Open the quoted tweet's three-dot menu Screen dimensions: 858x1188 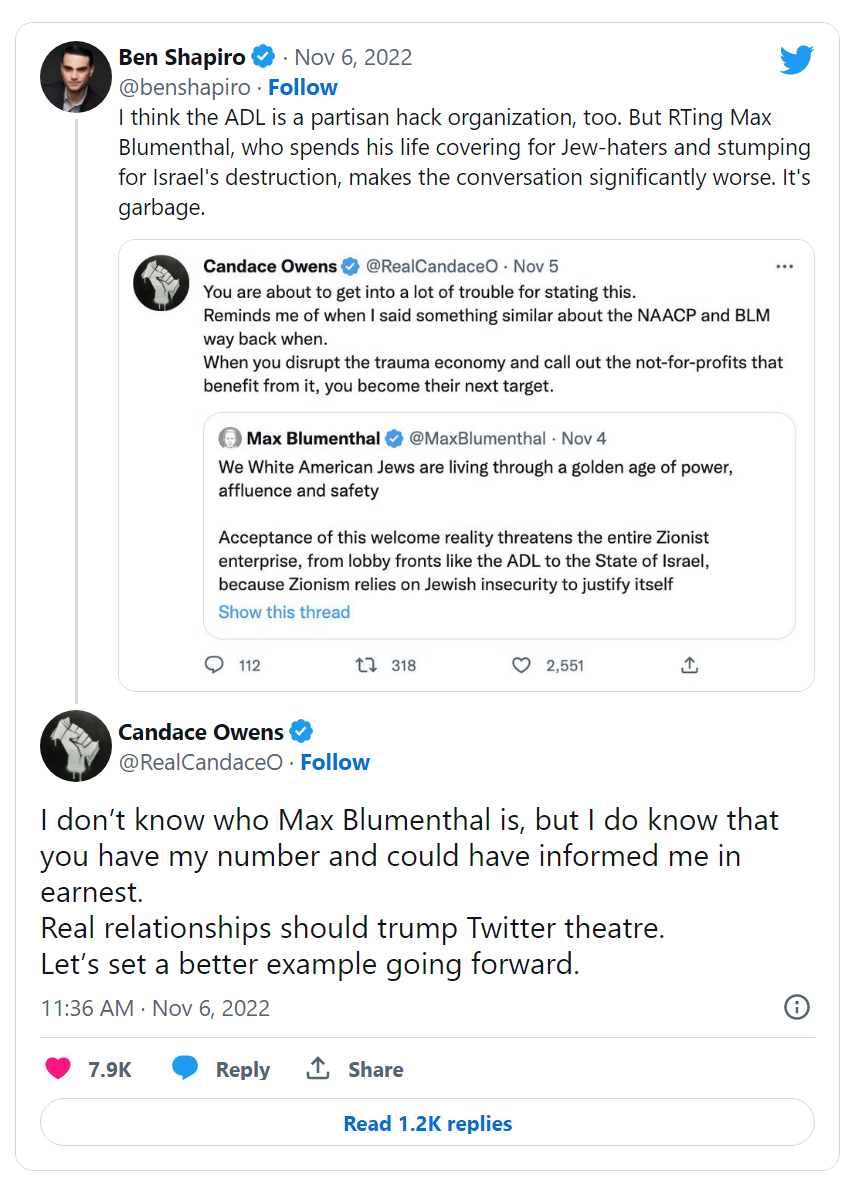(785, 266)
